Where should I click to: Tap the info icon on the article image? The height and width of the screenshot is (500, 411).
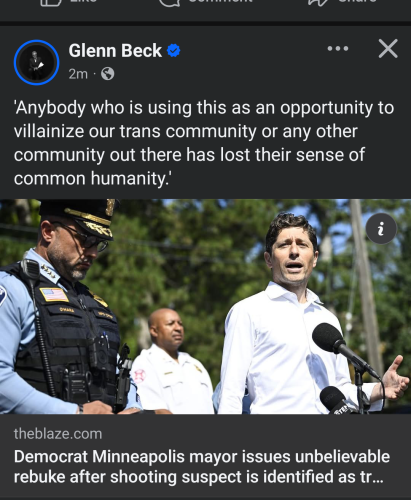(381, 229)
